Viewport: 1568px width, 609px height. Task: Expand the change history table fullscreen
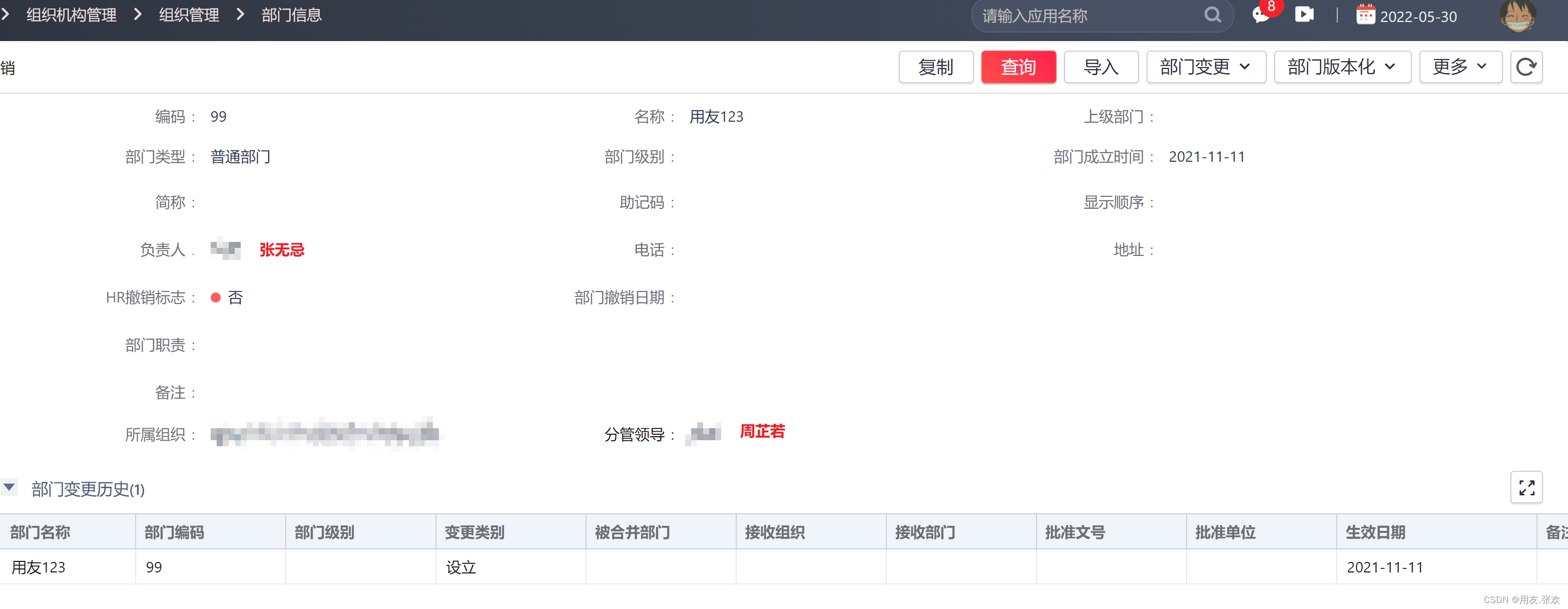pyautogui.click(x=1526, y=487)
